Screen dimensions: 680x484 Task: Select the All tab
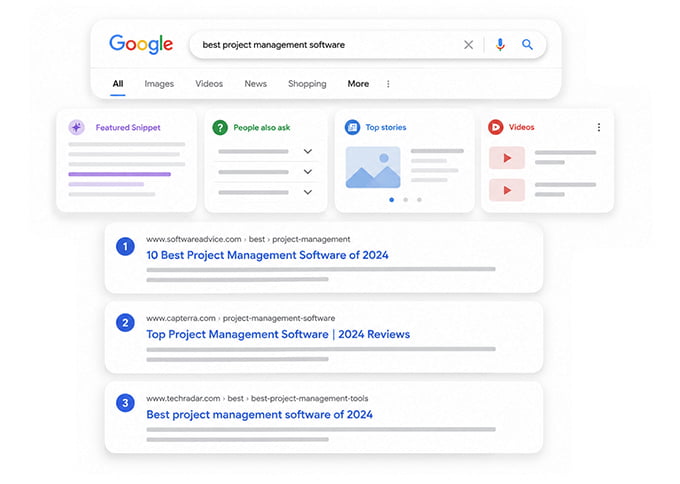click(118, 84)
